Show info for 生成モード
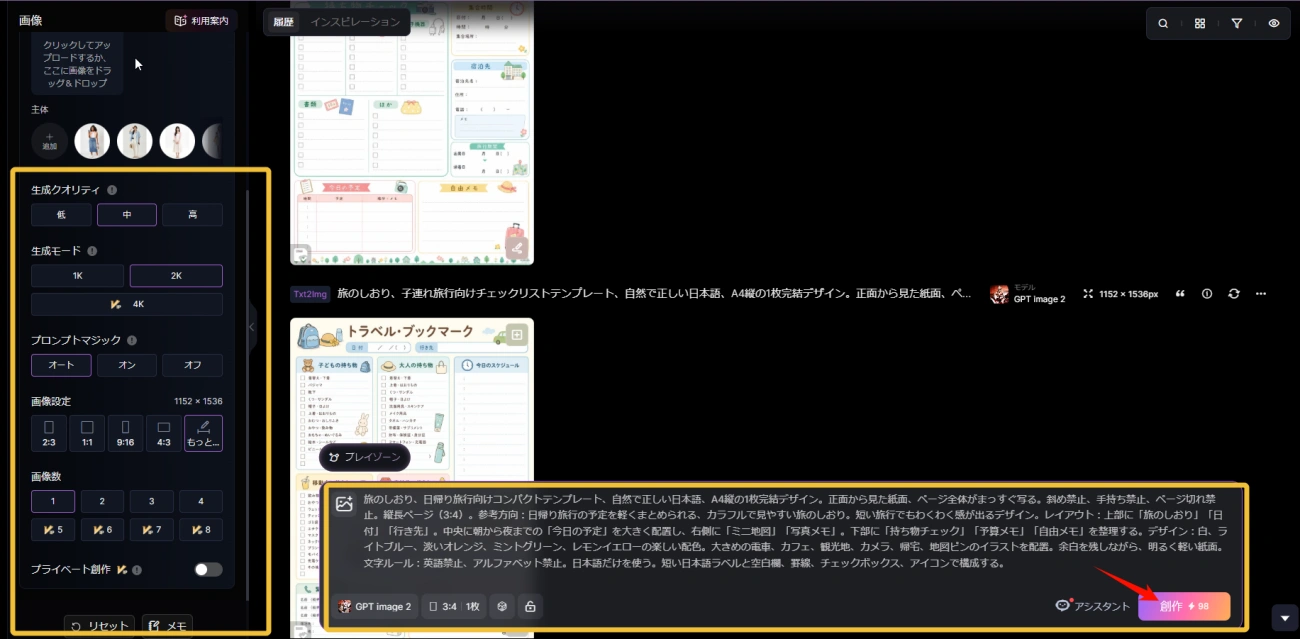Image resolution: width=1300 pixels, height=639 pixels. [92, 251]
